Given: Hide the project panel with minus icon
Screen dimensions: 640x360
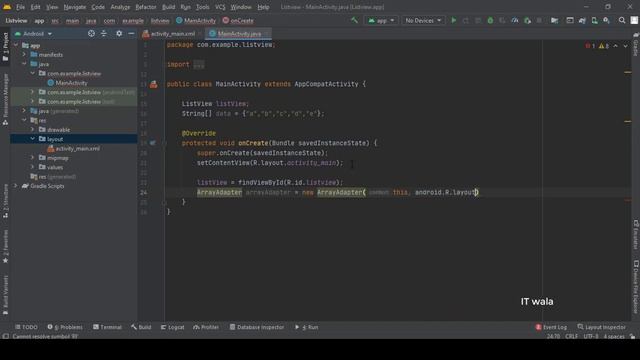Looking at the screenshot, I should click(131, 33).
